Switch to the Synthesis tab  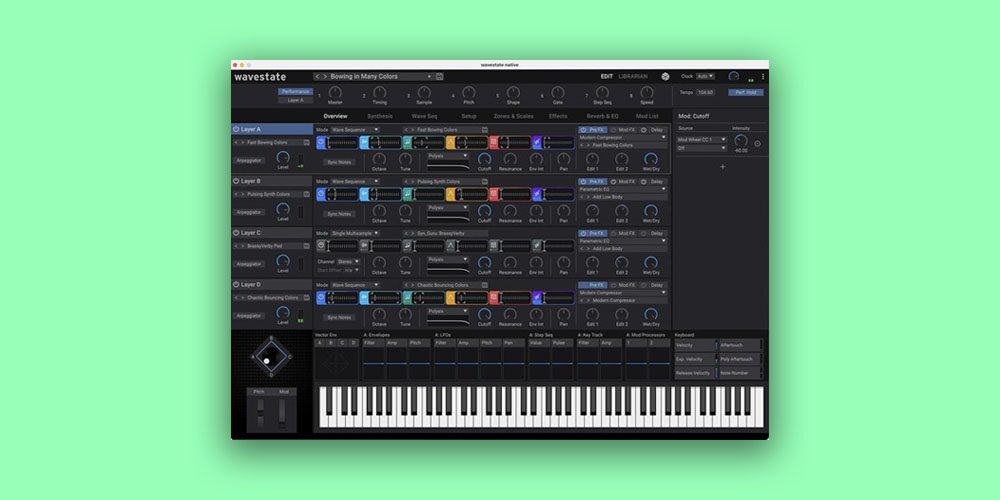(x=380, y=116)
